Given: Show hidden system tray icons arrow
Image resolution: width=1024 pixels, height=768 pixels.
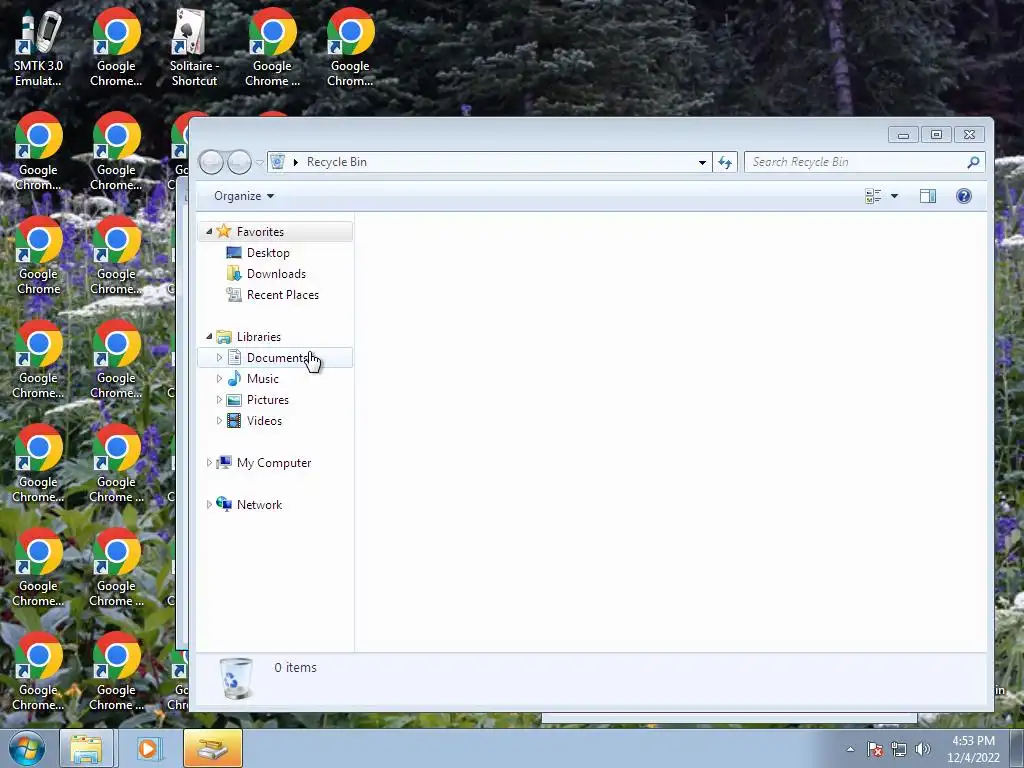Looking at the screenshot, I should (850, 749).
